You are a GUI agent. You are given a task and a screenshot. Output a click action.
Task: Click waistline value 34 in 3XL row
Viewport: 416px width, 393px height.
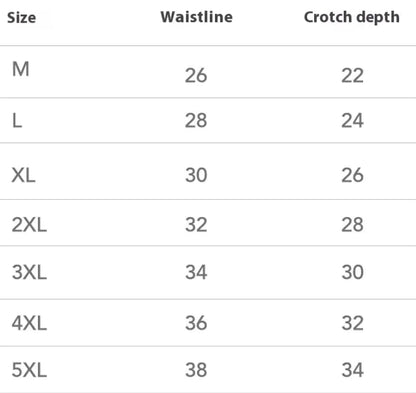(x=196, y=272)
